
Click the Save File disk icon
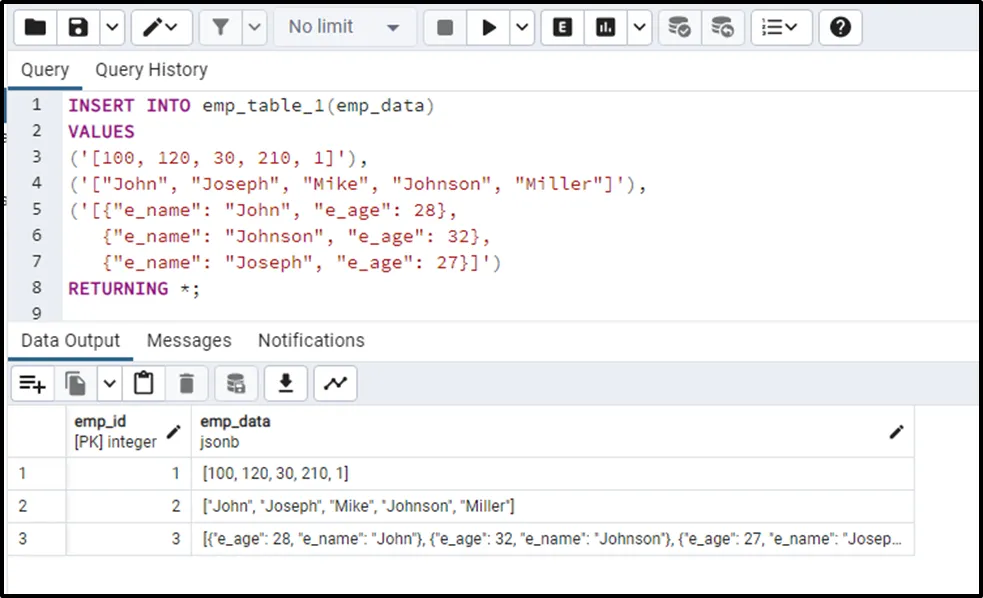tap(78, 28)
